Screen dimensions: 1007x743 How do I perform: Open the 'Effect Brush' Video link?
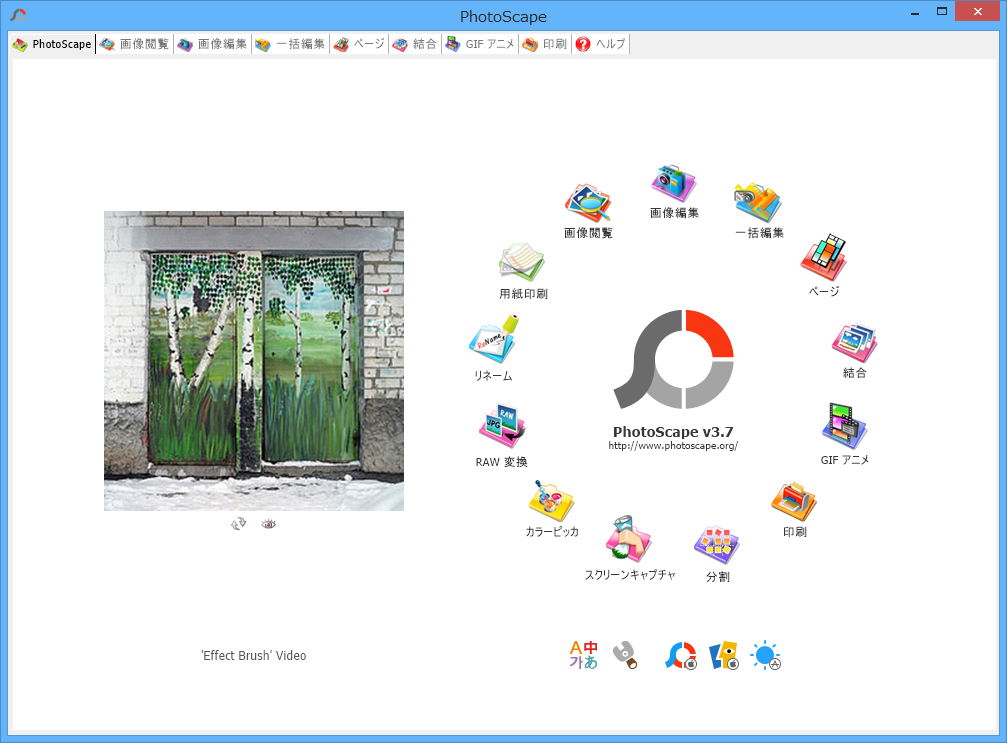254,656
